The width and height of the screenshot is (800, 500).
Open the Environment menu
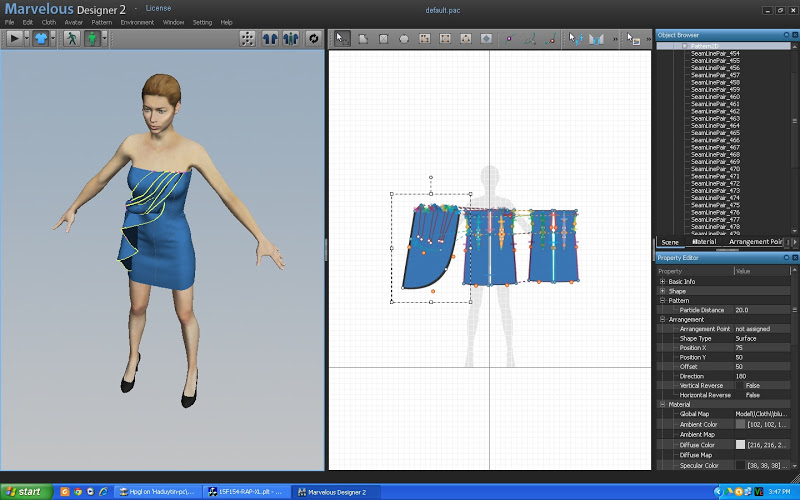137,22
